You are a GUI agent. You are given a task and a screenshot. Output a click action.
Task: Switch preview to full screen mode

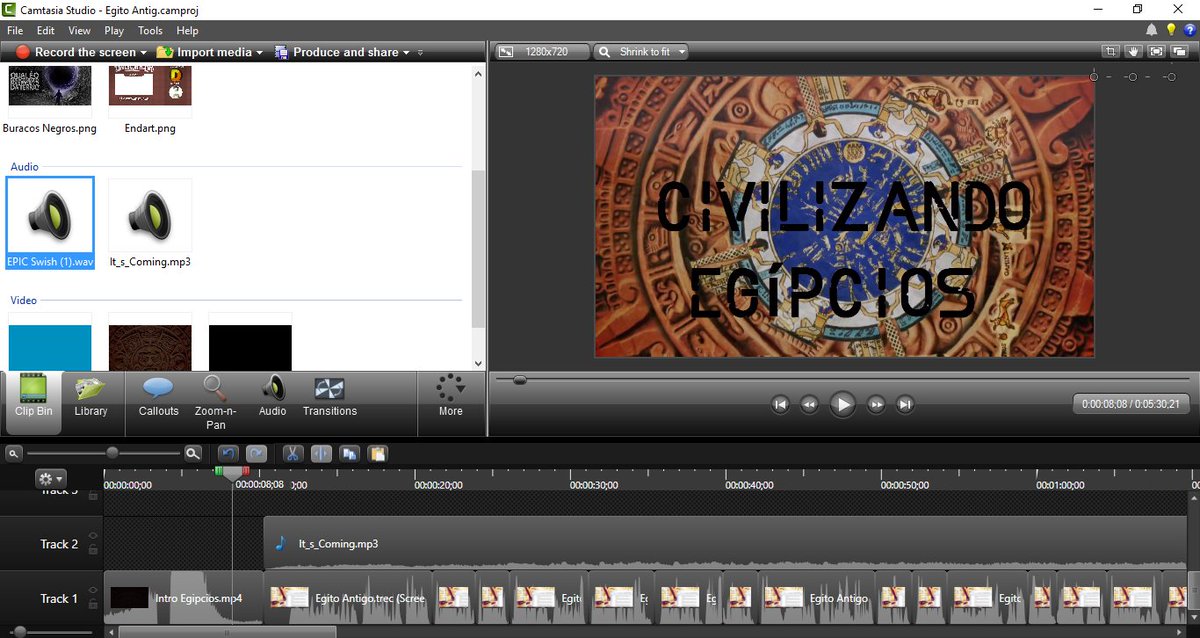1156,51
